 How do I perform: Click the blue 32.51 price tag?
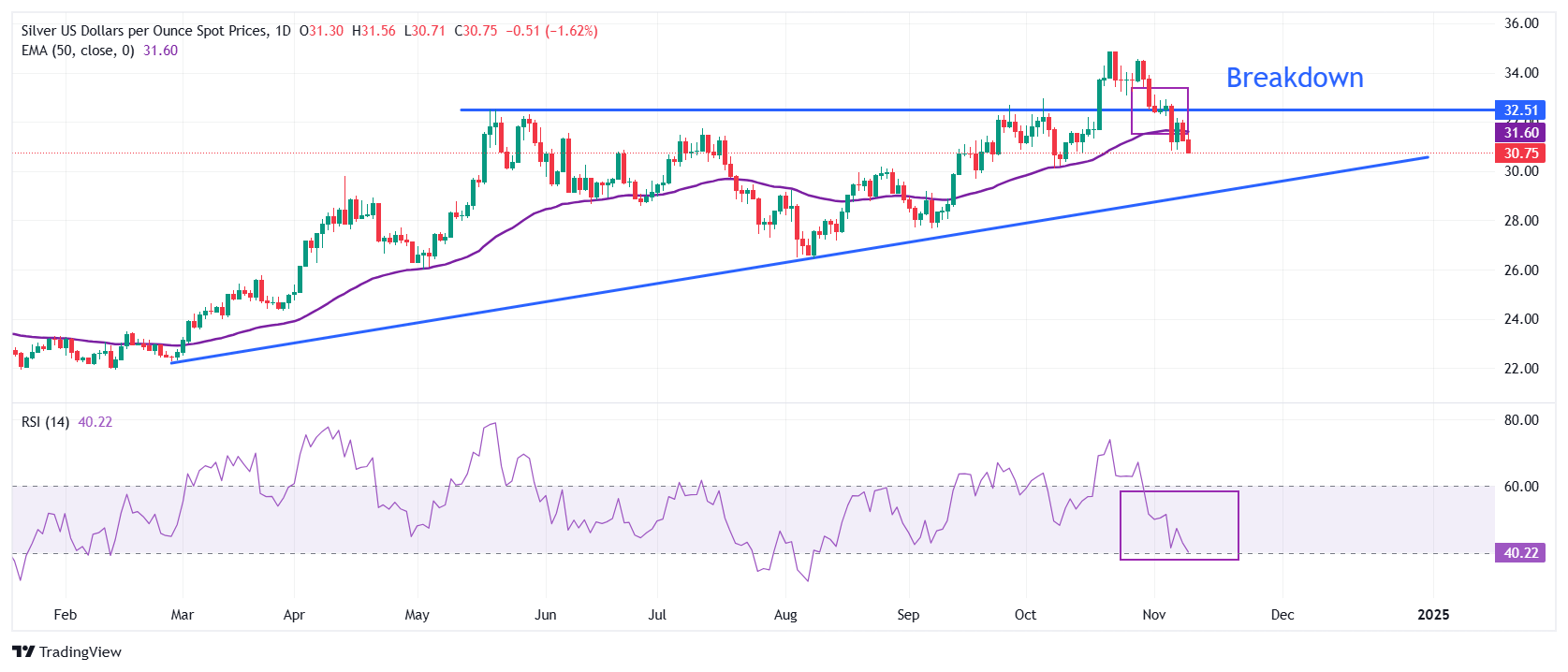click(x=1520, y=110)
